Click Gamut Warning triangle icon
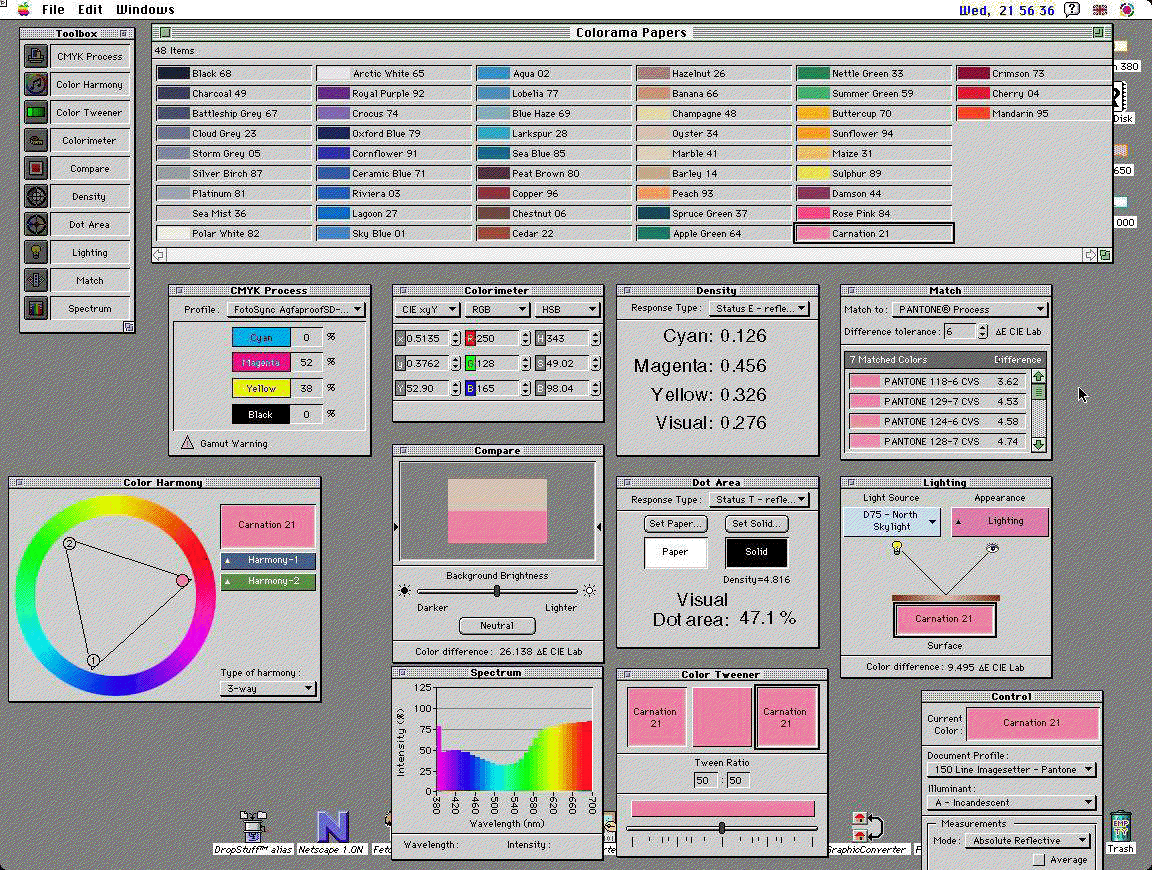The height and width of the screenshot is (870, 1152). tap(187, 442)
